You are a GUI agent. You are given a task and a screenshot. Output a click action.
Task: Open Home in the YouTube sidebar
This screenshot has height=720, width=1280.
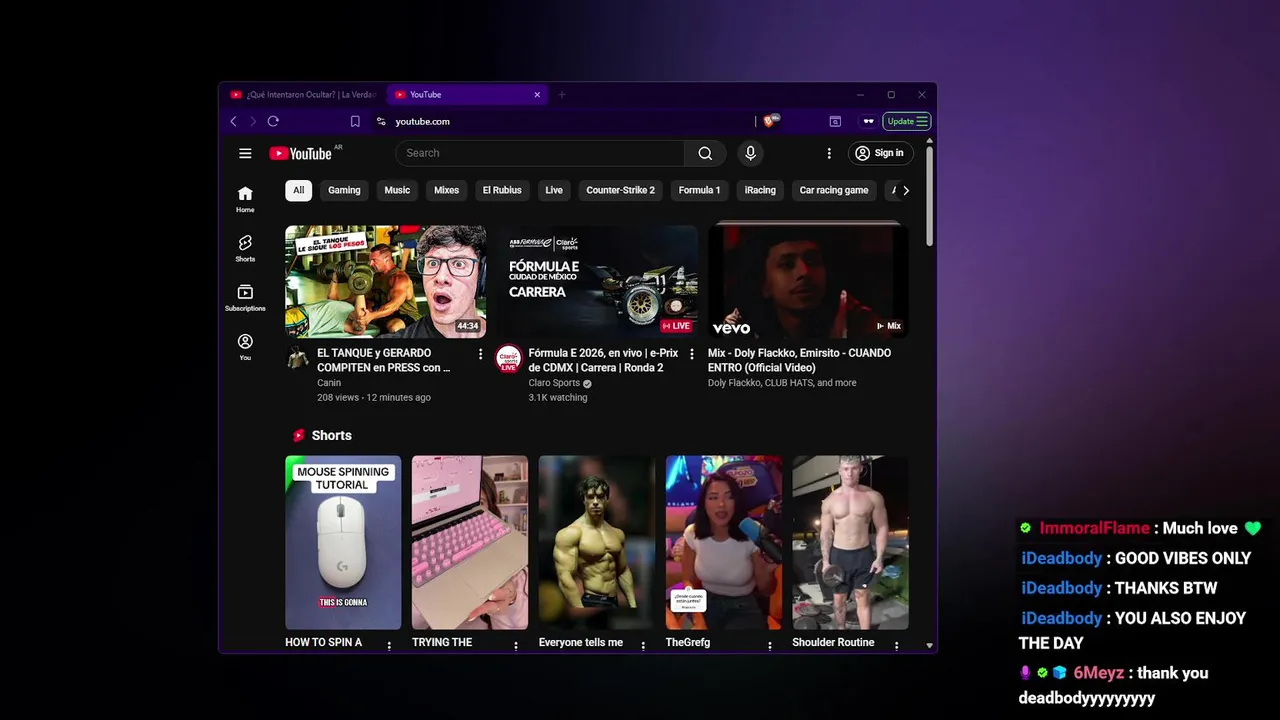[245, 199]
